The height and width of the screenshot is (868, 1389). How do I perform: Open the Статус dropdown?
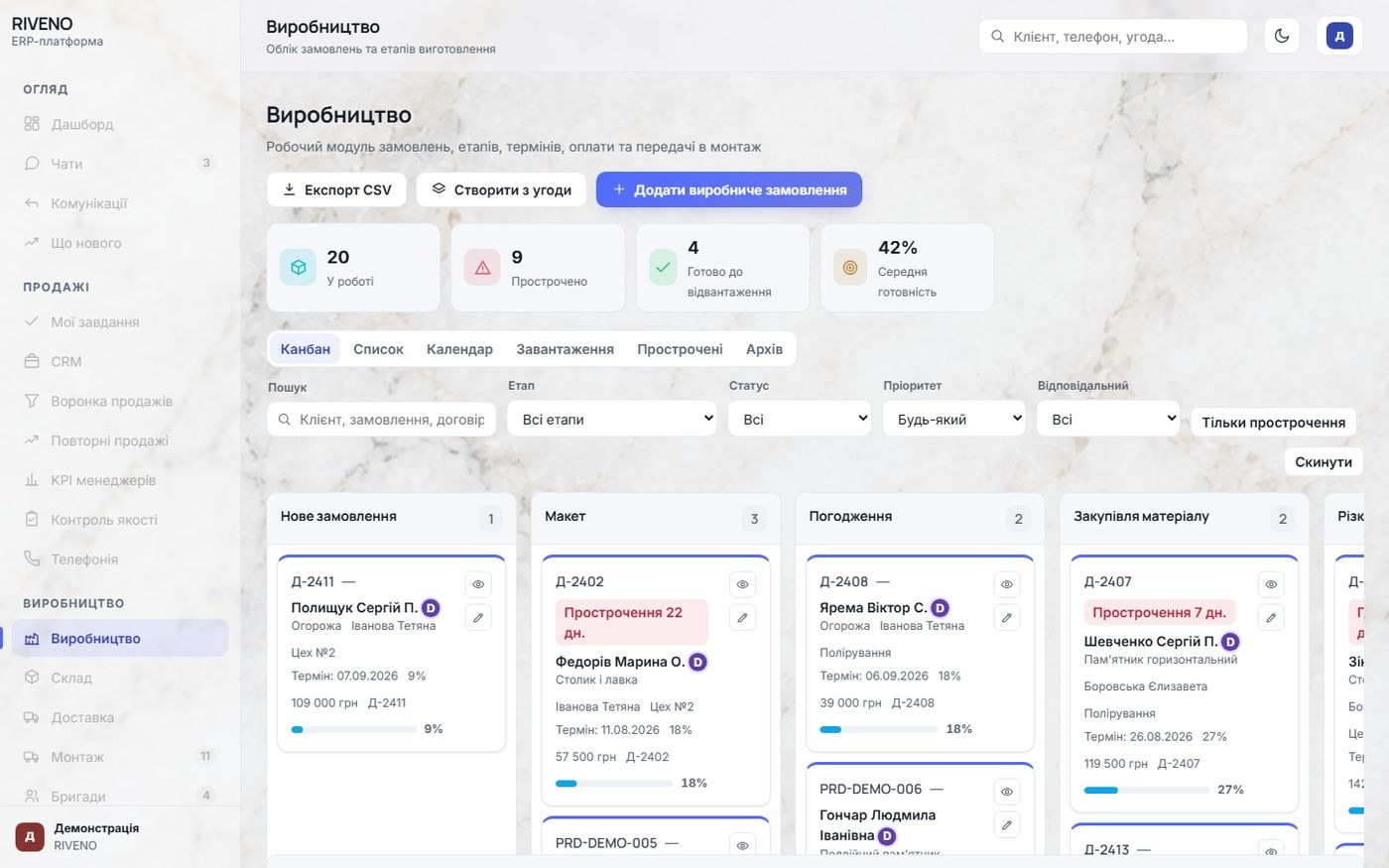click(800, 419)
